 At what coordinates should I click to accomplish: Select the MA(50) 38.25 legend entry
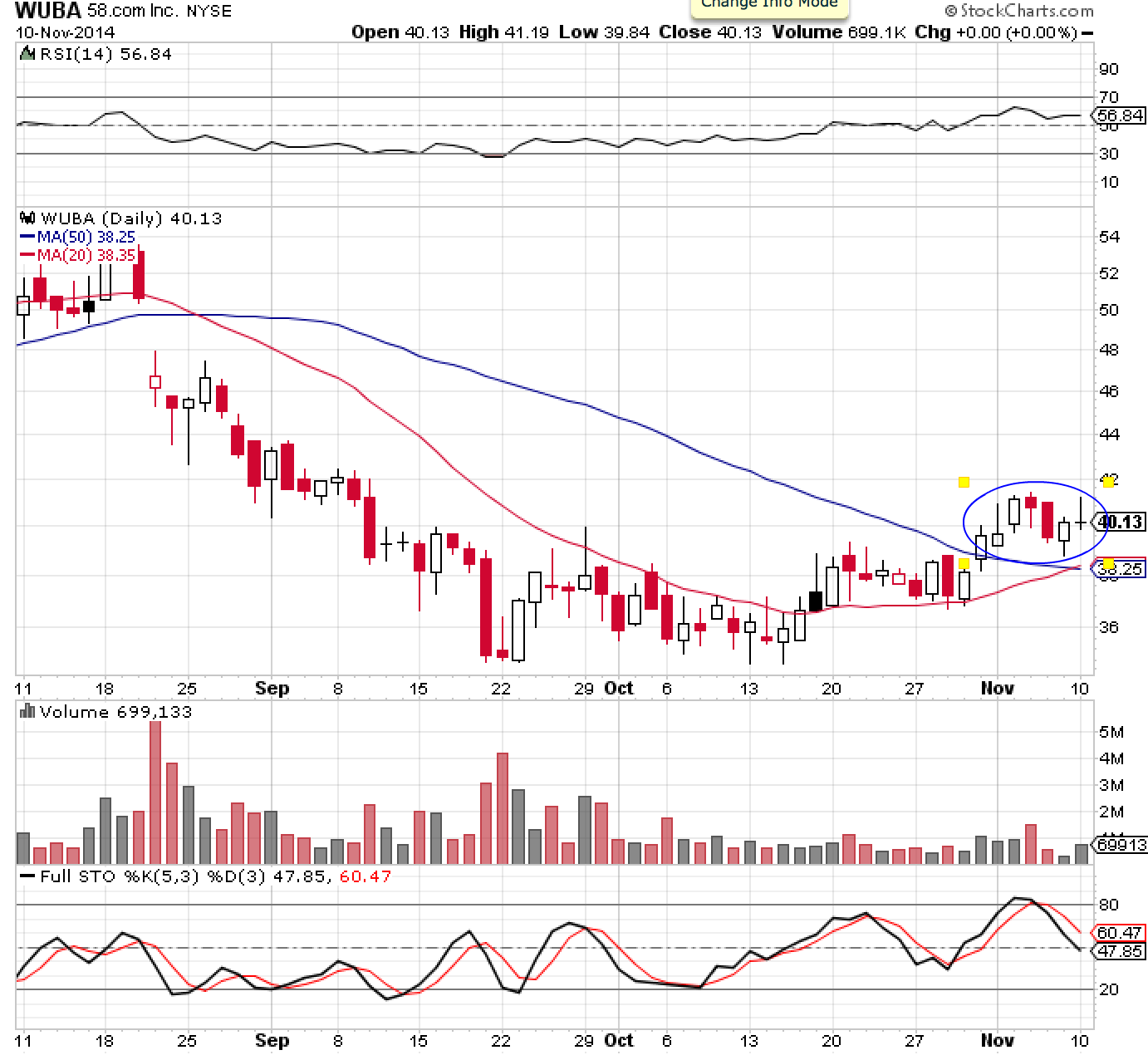coord(77,238)
